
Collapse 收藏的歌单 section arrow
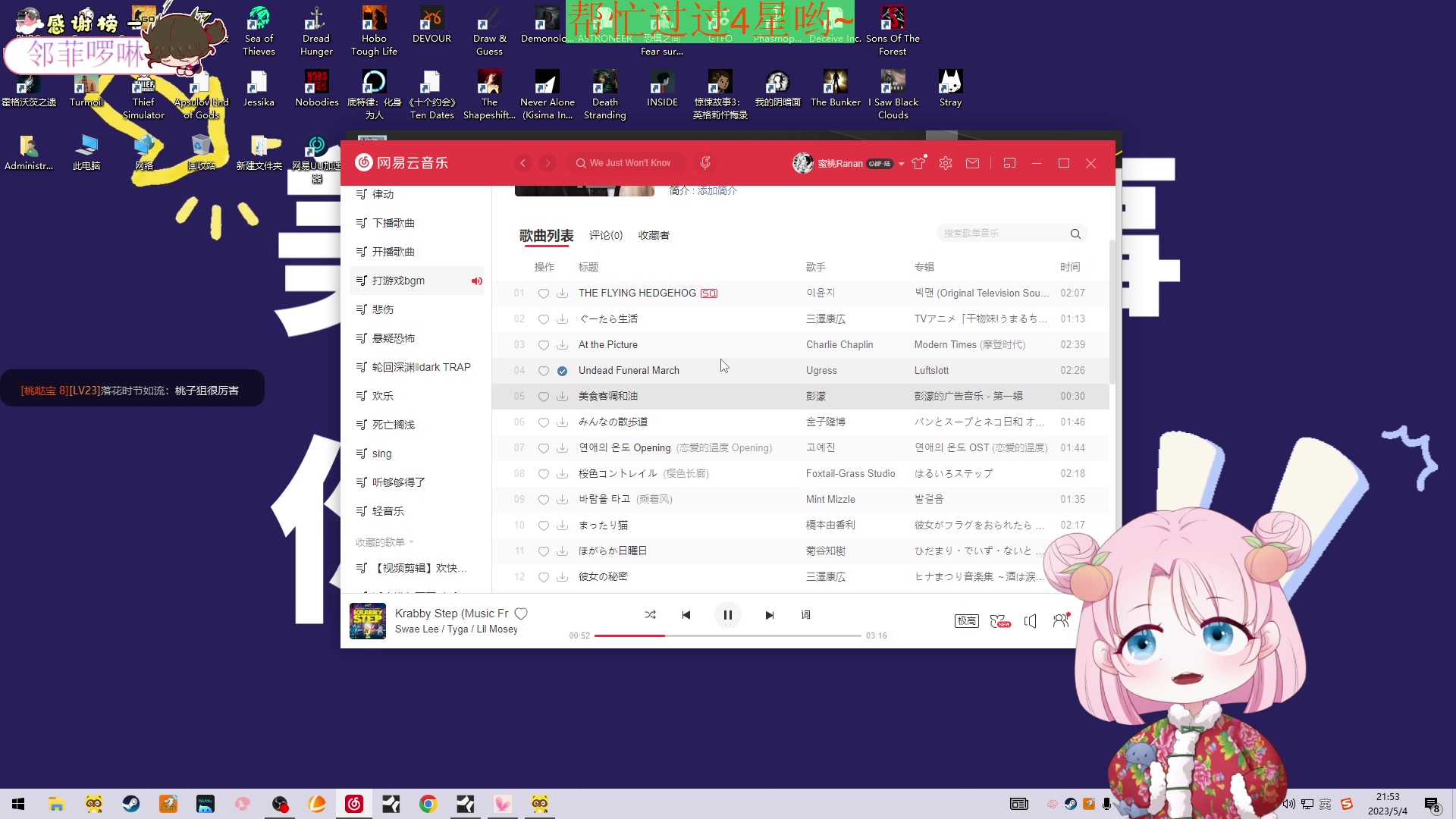(412, 542)
